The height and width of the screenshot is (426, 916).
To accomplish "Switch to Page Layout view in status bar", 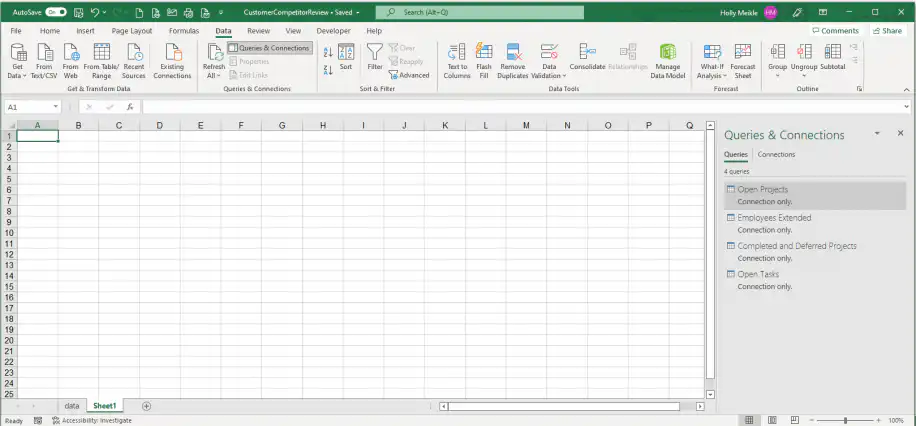I will pyautogui.click(x=772, y=420).
